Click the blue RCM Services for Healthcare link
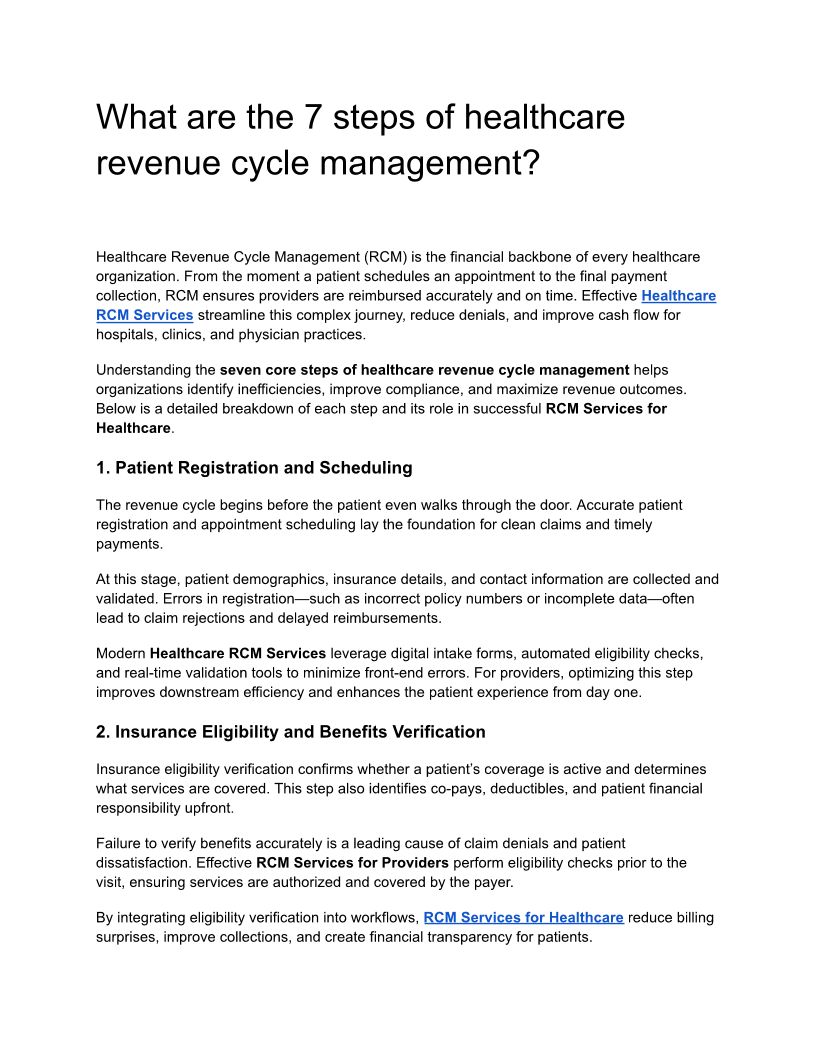816x1056 pixels. pos(523,917)
